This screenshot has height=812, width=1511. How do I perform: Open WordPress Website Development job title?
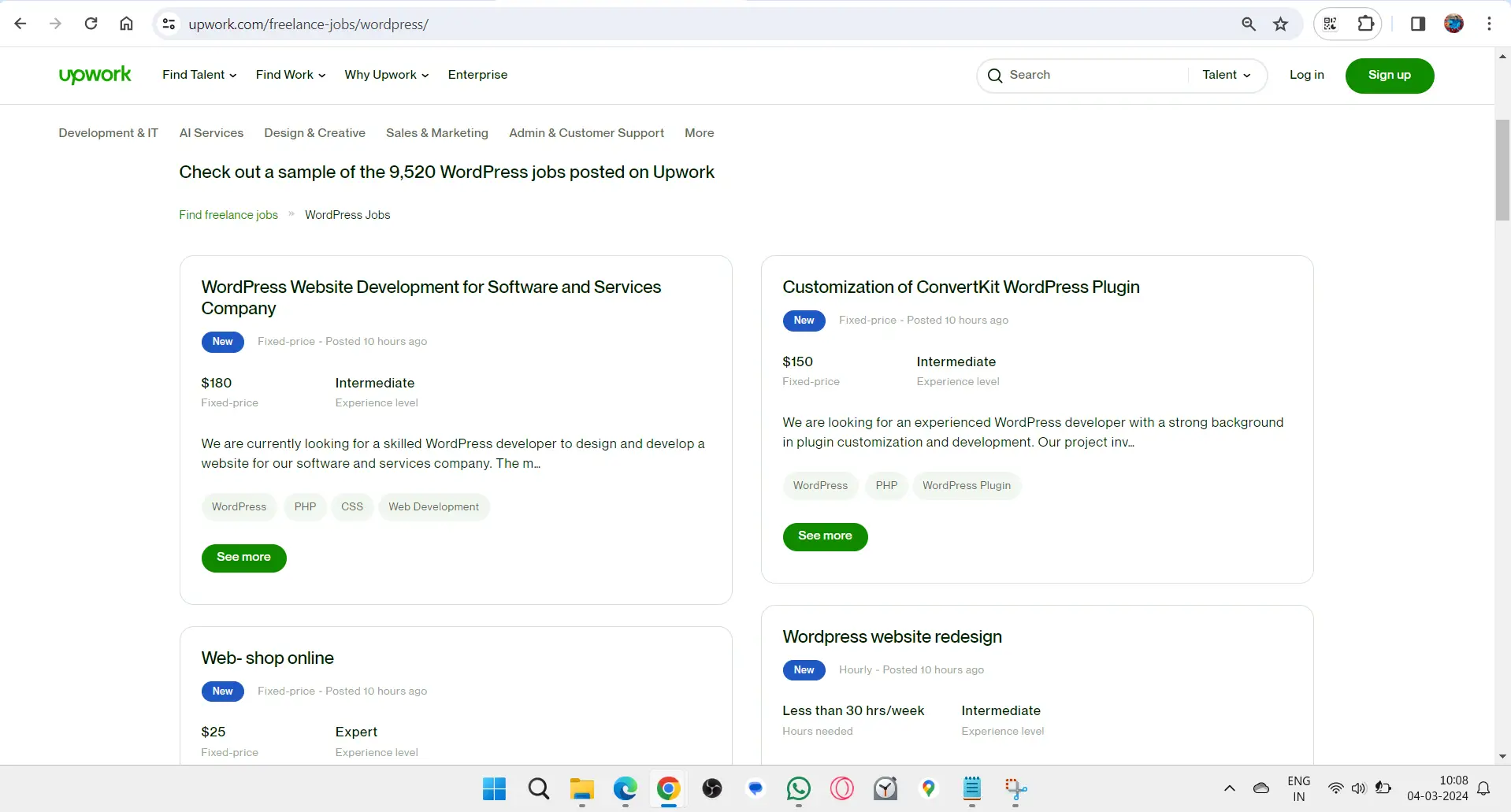click(431, 298)
